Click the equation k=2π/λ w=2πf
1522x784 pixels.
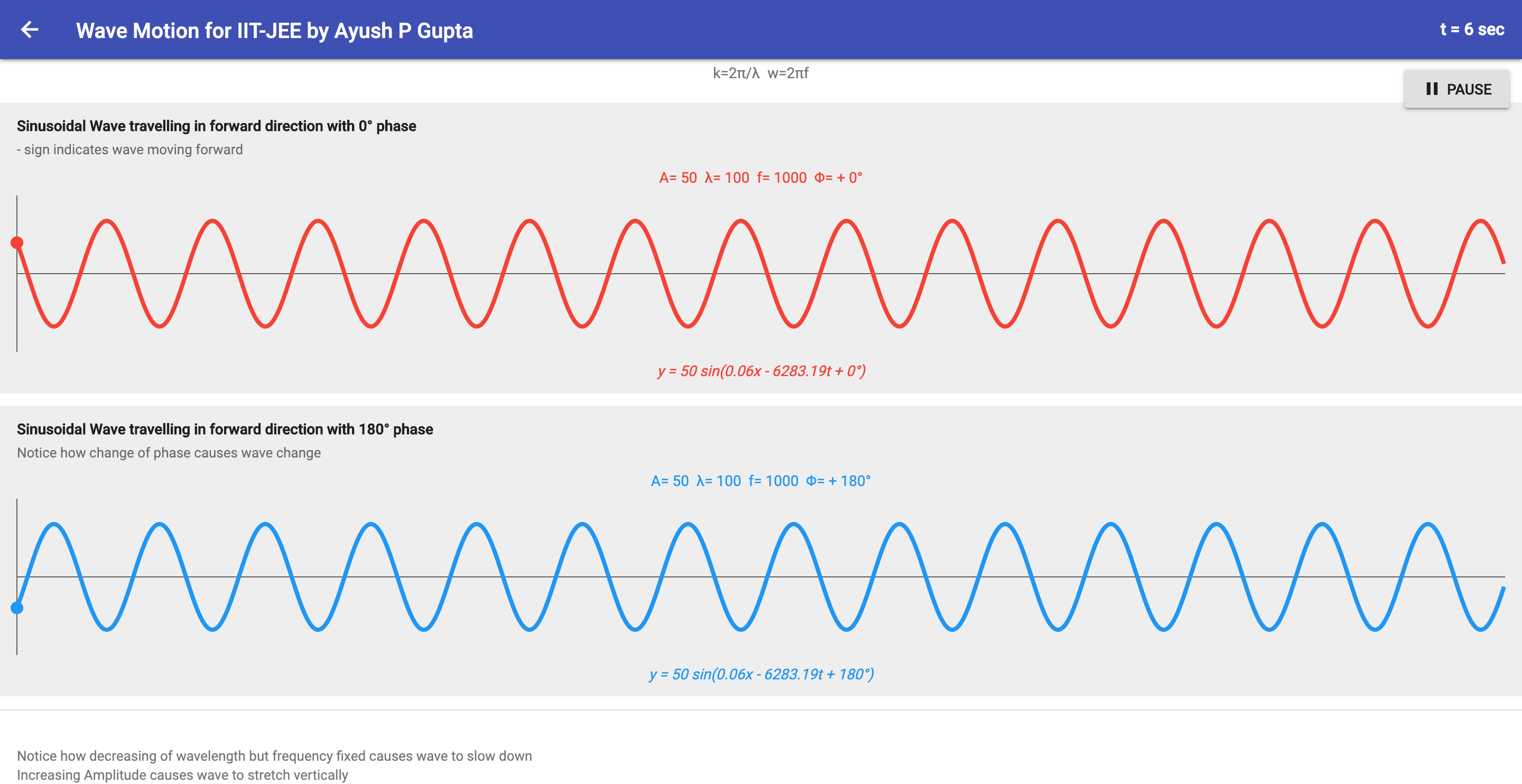761,74
